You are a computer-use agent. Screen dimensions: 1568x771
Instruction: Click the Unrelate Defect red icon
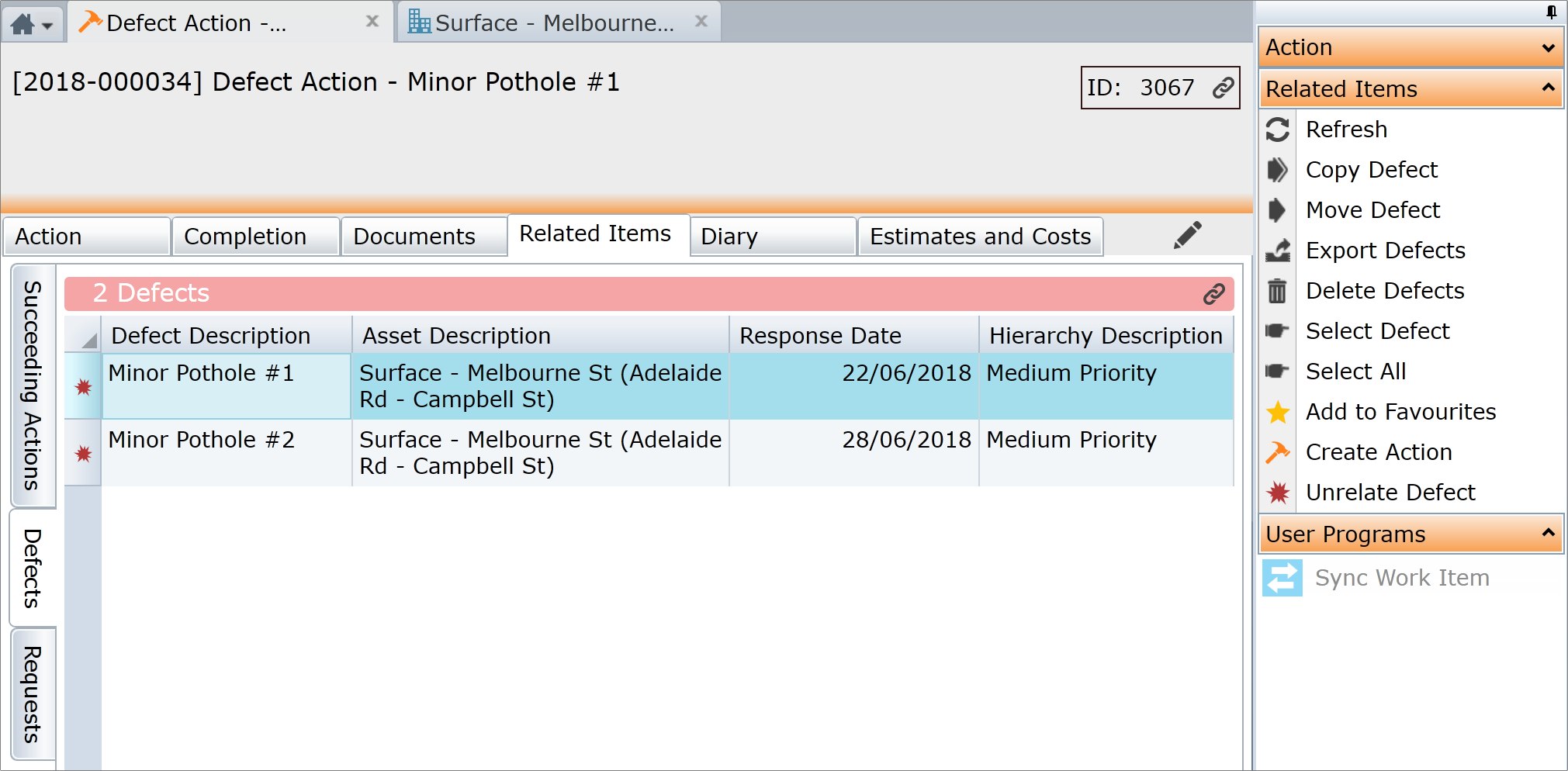point(1278,493)
